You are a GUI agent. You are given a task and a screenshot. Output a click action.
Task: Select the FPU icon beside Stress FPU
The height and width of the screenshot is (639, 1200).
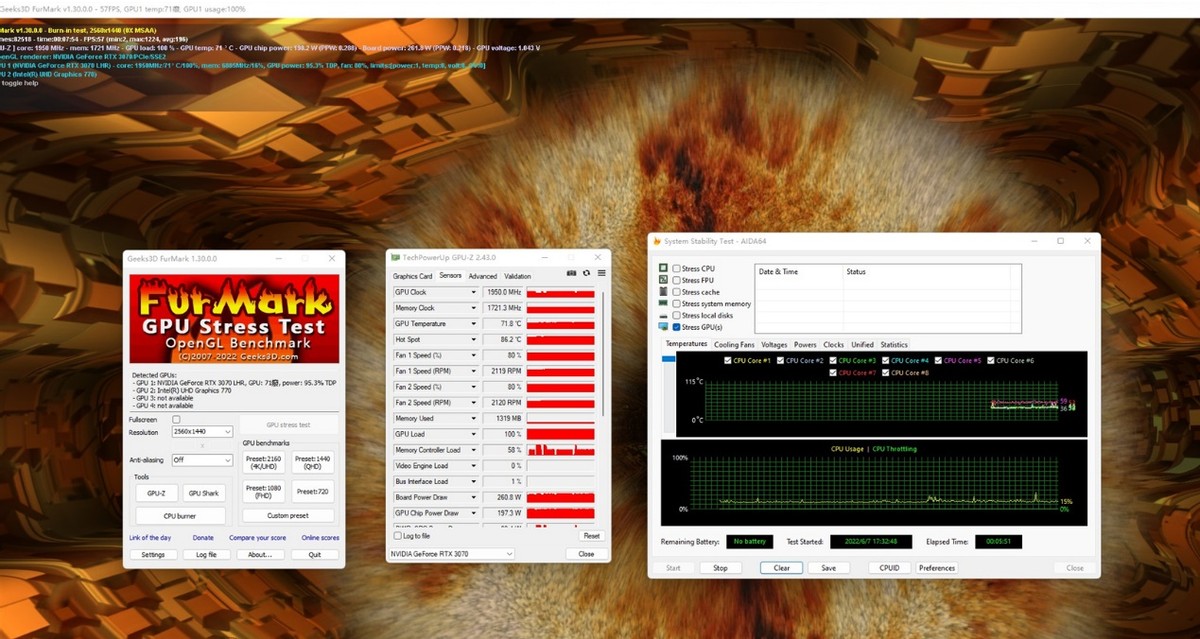(x=664, y=280)
